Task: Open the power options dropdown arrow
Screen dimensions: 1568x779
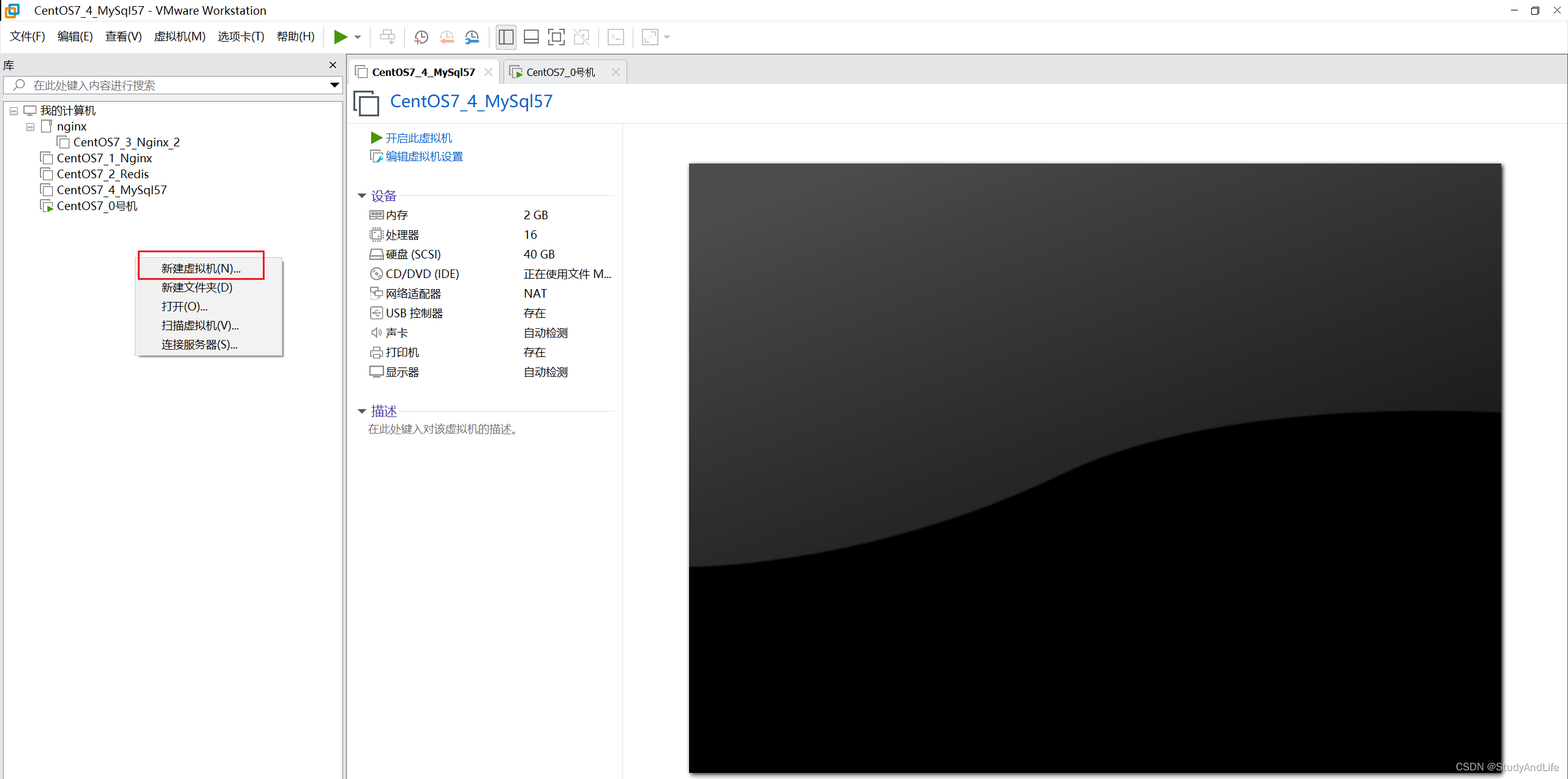Action: click(358, 37)
